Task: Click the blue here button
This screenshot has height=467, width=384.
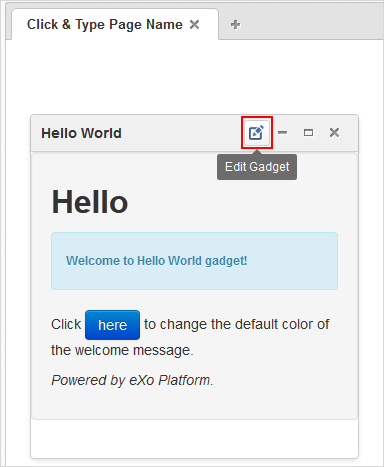Action: tap(112, 325)
